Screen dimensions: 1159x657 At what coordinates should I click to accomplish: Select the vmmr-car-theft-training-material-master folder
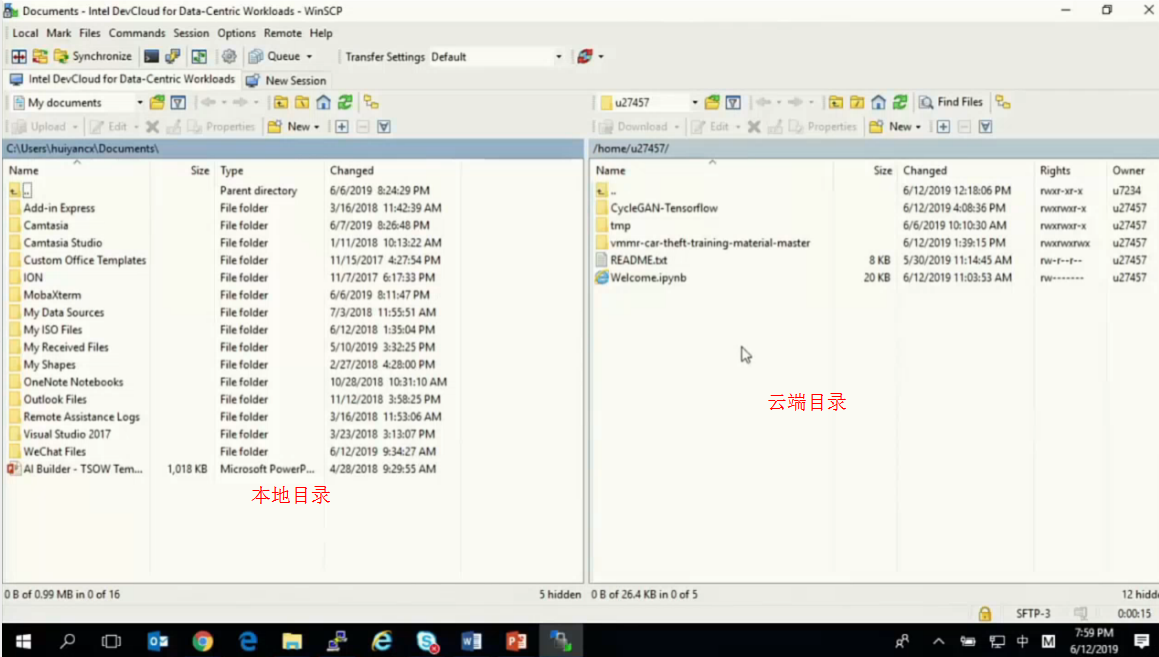pos(710,243)
